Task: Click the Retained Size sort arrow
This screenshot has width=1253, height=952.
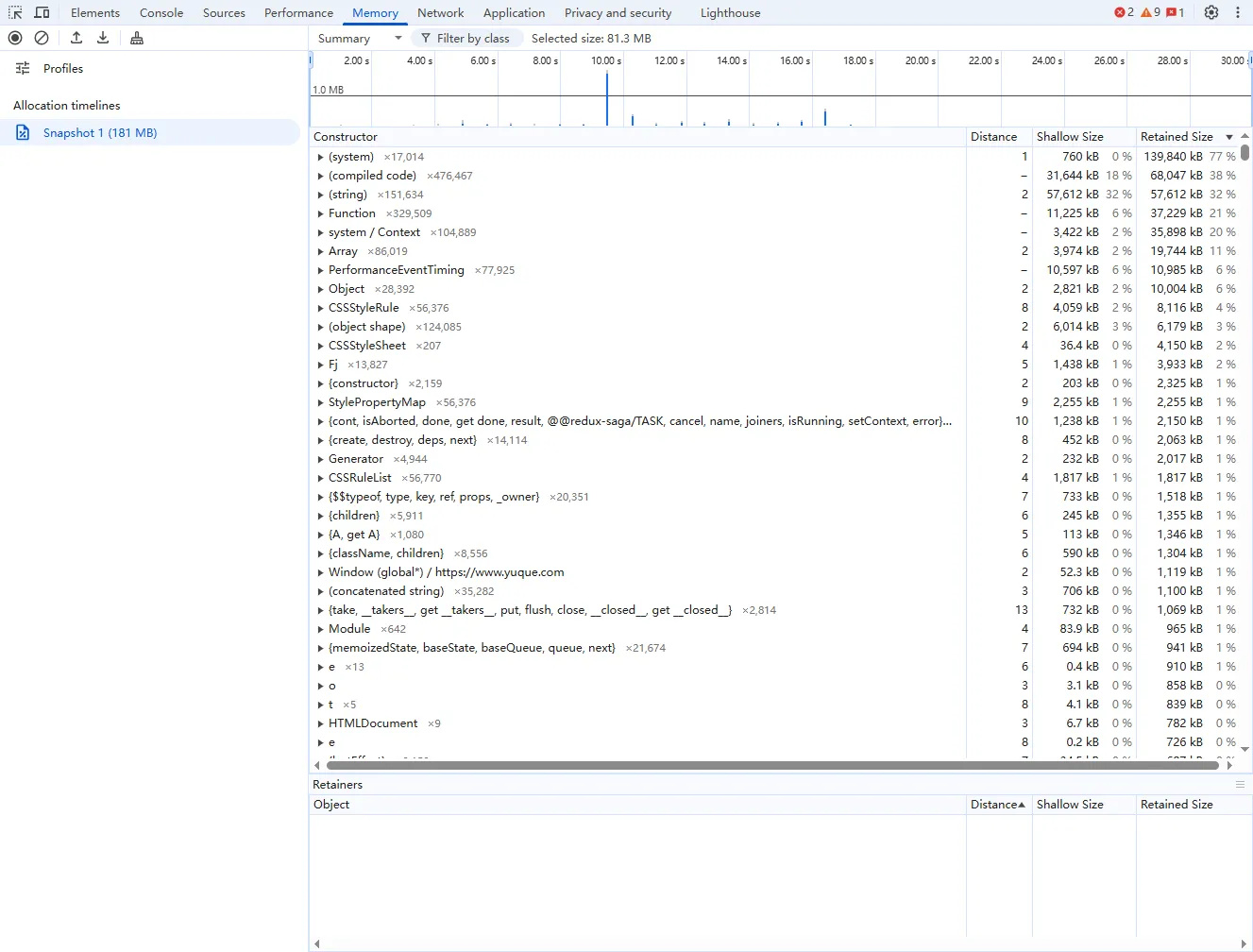Action: [x=1229, y=137]
